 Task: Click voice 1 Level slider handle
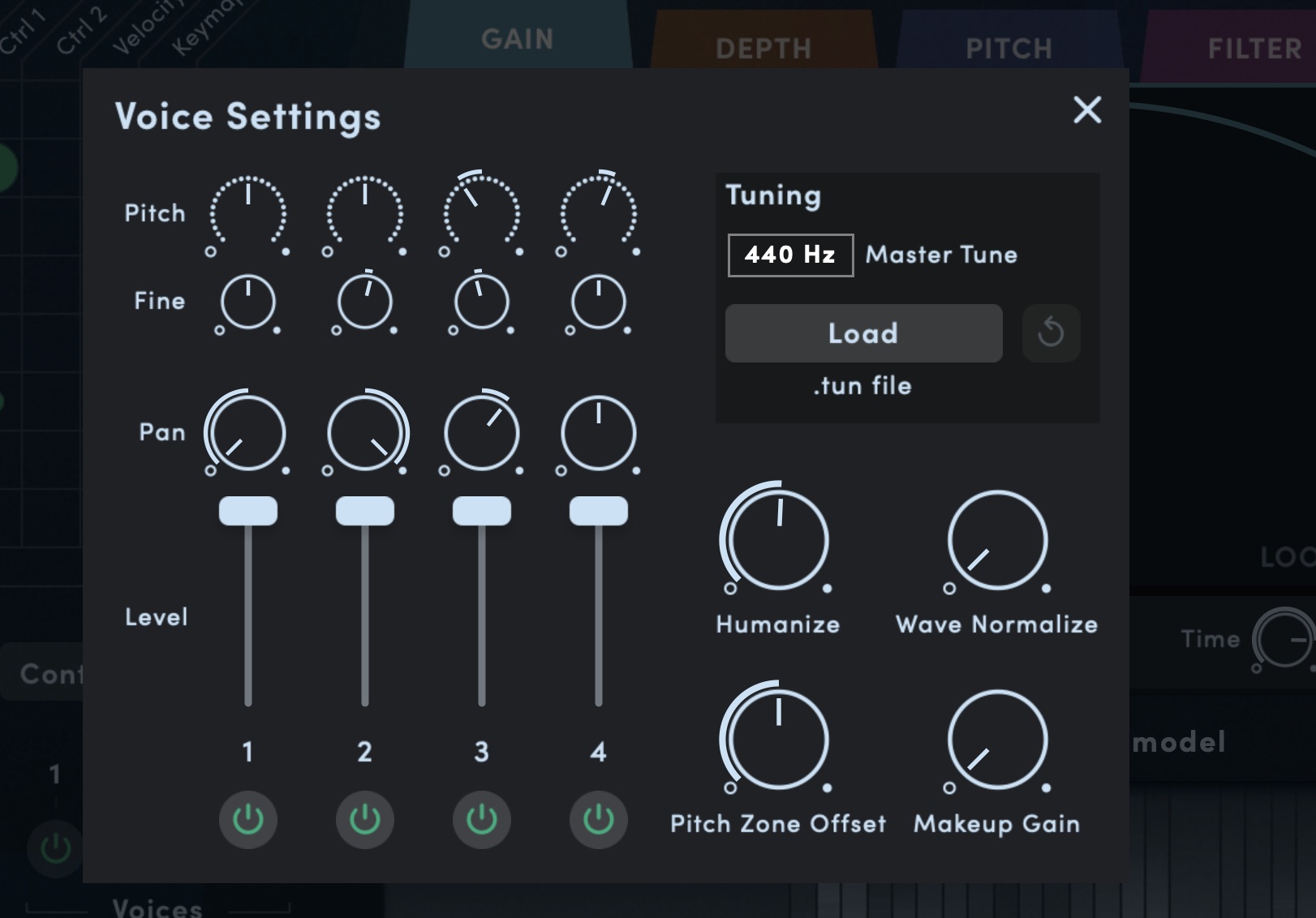[x=248, y=512]
